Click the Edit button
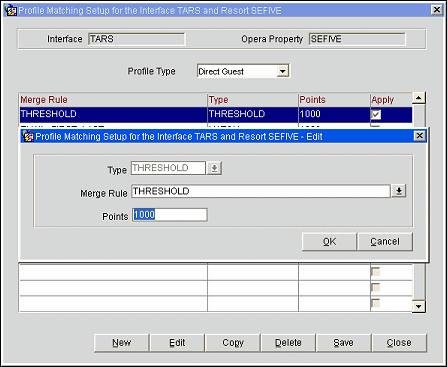Screen dimensions: 447x367 pos(177,343)
